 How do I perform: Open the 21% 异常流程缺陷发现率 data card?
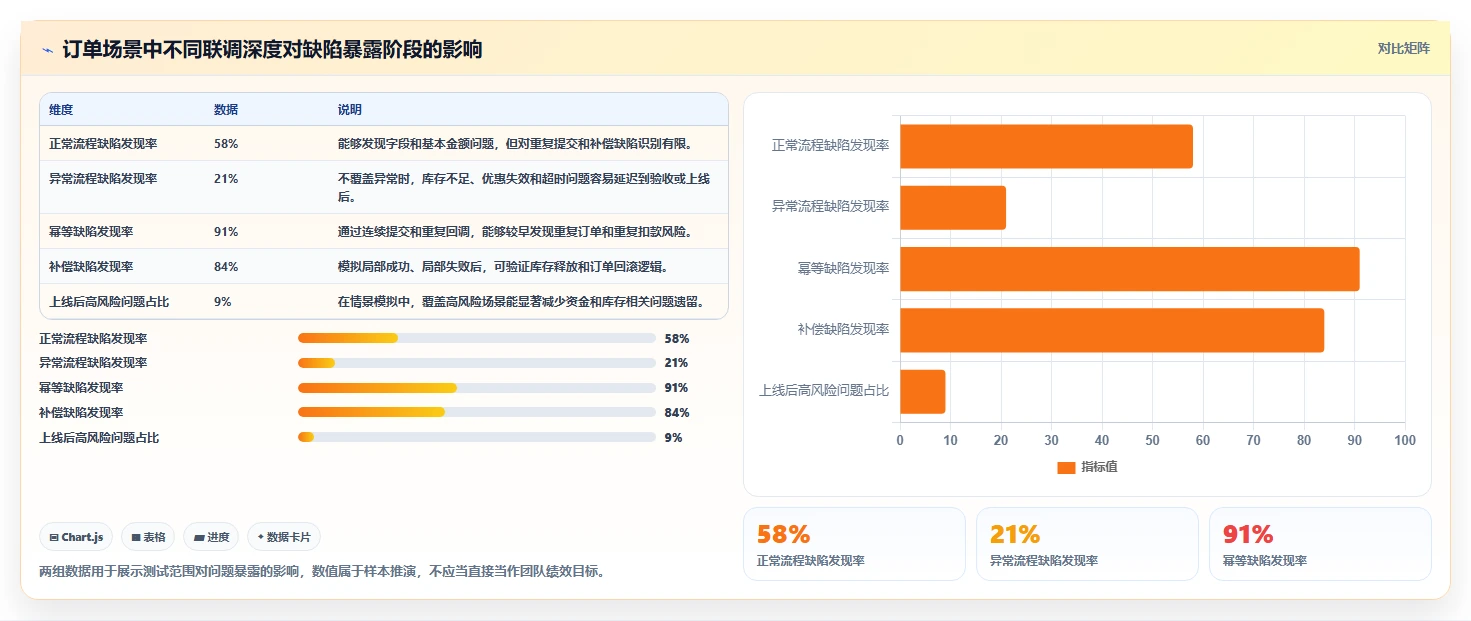click(1087, 544)
